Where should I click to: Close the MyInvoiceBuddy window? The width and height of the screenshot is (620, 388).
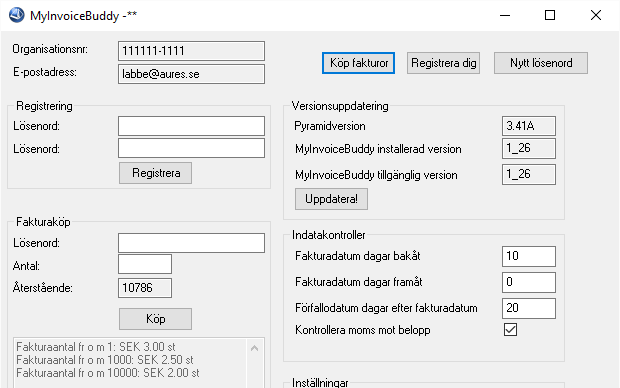point(595,15)
